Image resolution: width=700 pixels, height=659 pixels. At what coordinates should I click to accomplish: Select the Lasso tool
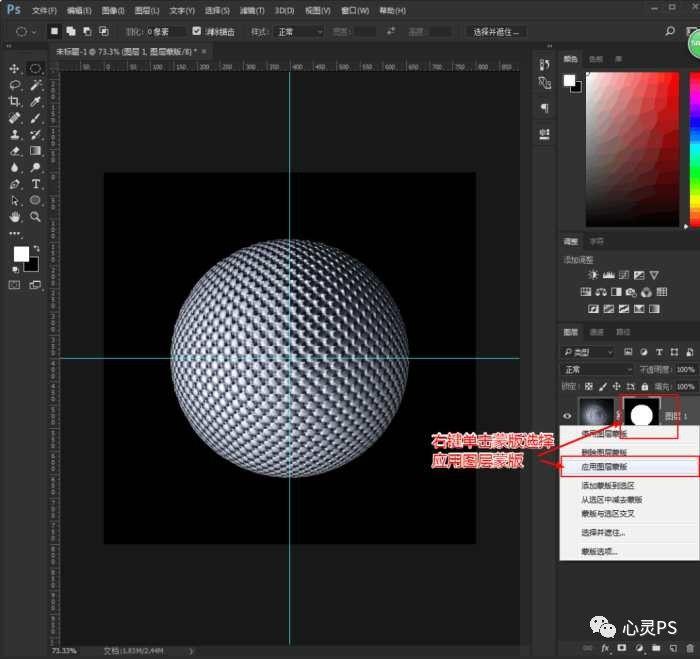[15, 86]
